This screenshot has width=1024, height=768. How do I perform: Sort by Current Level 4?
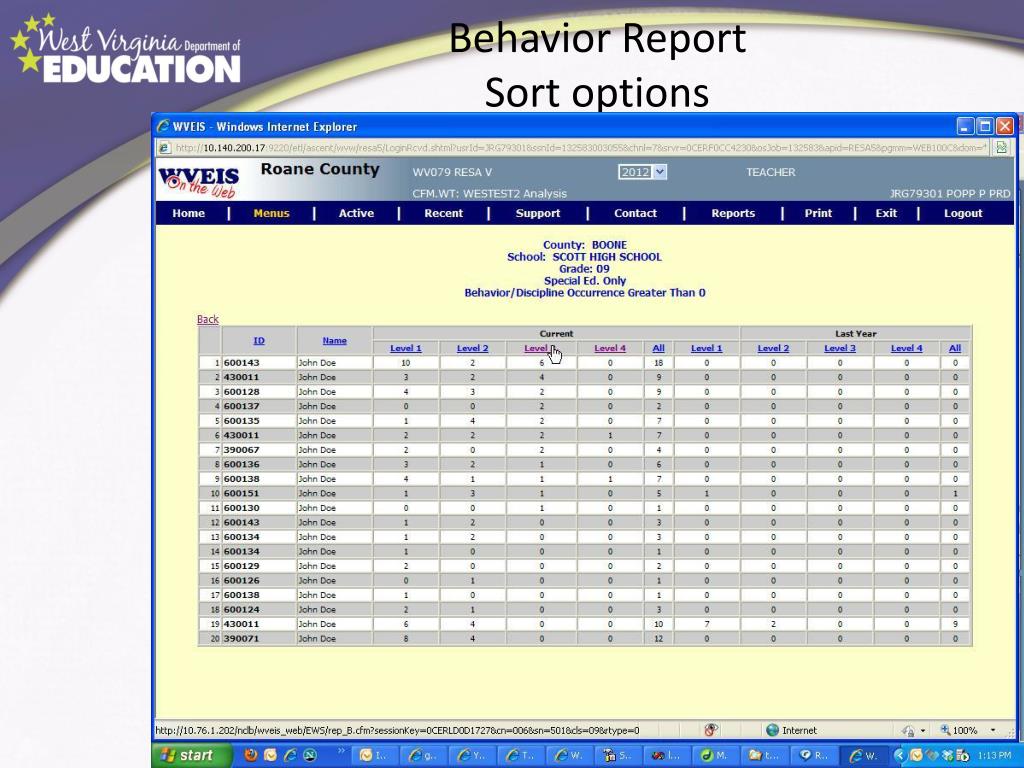610,349
